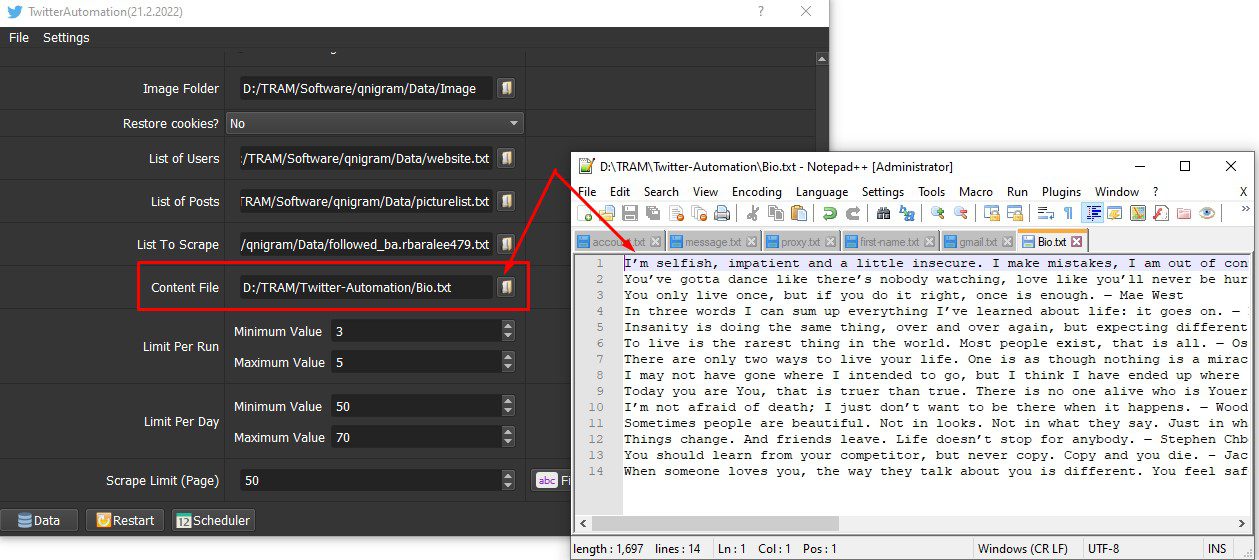The image size is (1259, 560).
Task: Toggle Show All Characters pilcrow icon
Action: point(1068,213)
